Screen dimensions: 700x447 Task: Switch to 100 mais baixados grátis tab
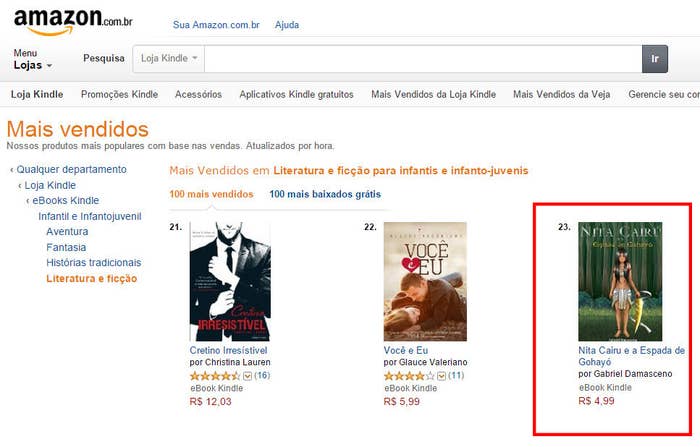[x=325, y=194]
